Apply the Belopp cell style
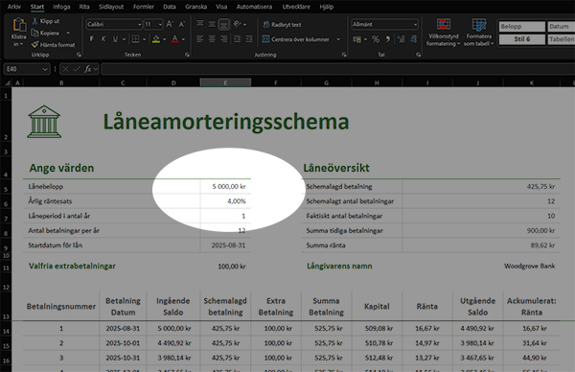This screenshot has height=372, width=575. pyautogui.click(x=522, y=26)
